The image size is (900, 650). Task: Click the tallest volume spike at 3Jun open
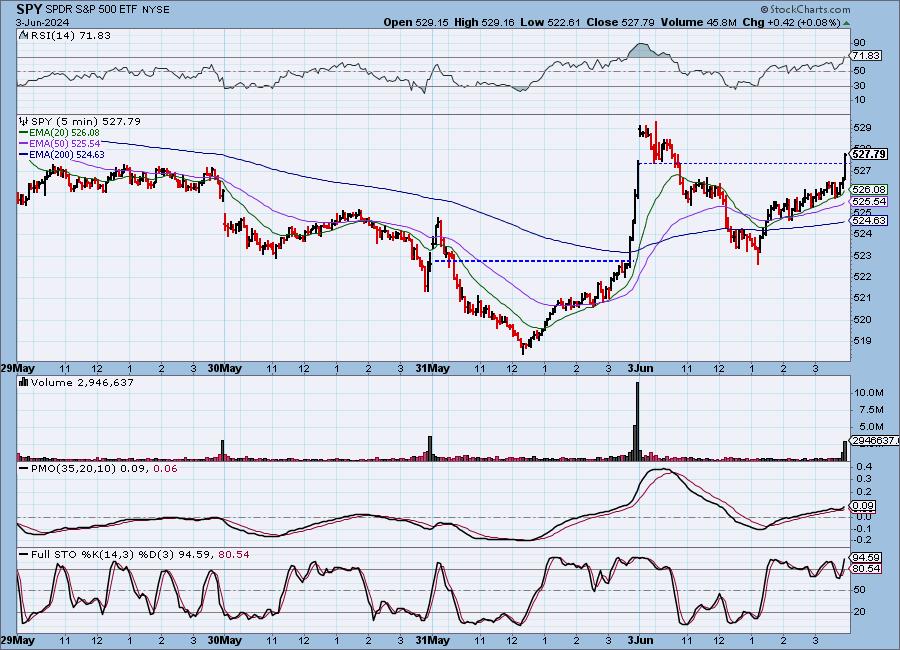pyautogui.click(x=637, y=421)
